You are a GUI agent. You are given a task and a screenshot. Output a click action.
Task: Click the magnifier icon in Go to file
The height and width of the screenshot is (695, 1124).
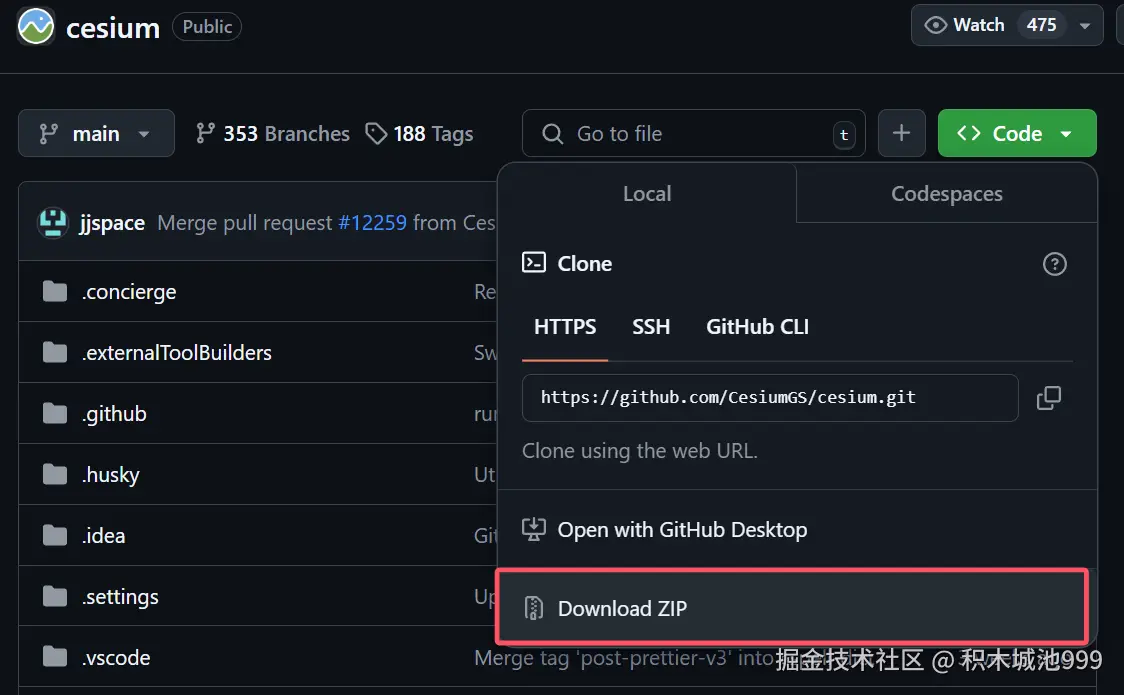click(552, 134)
